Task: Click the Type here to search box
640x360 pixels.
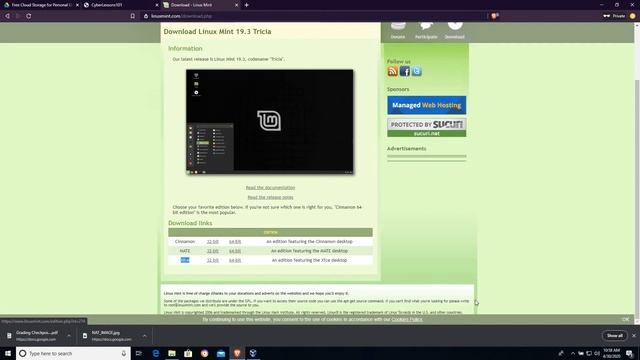Action: click(73, 353)
